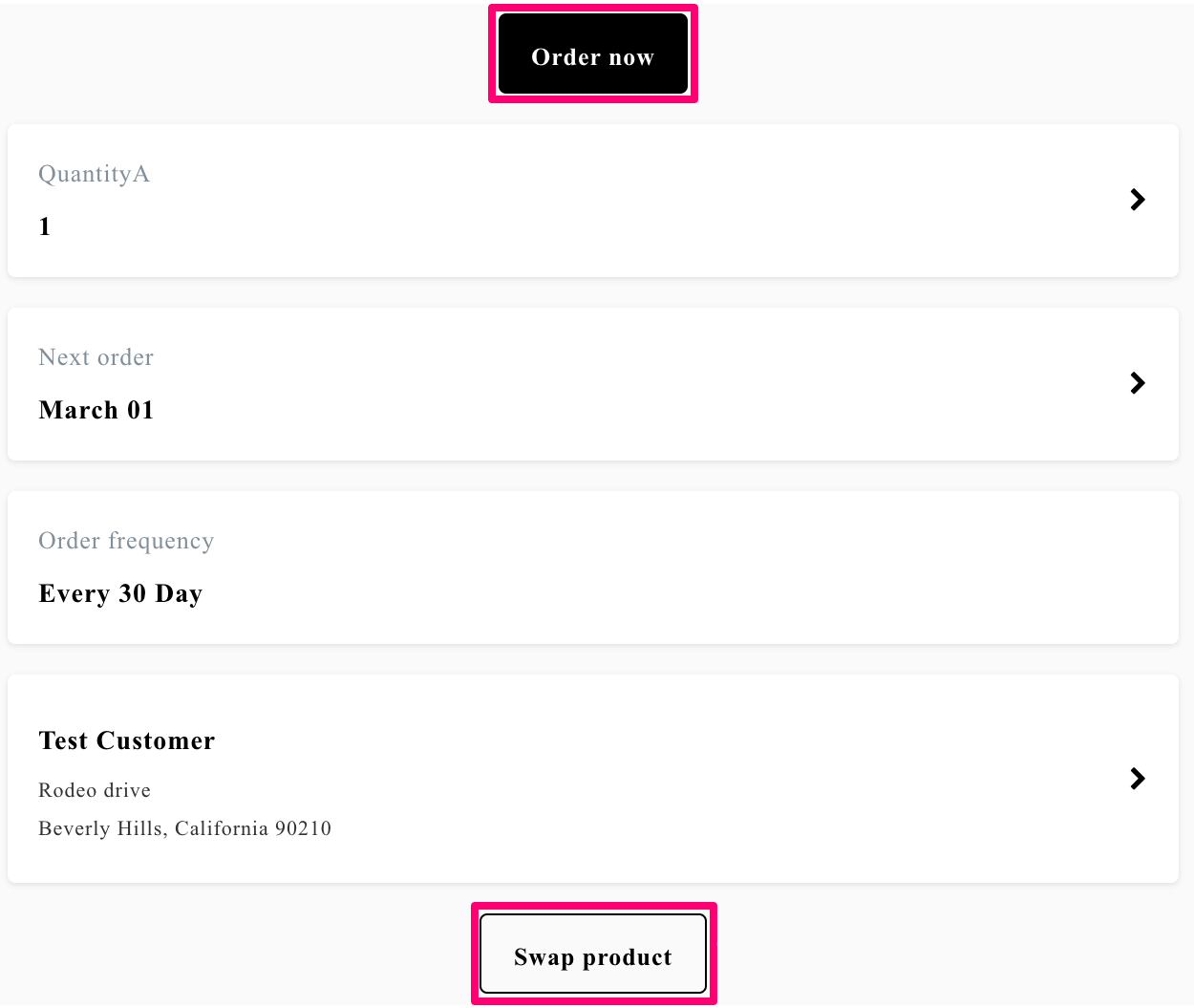Click the pink highlight frame around Order now

[x=593, y=8]
